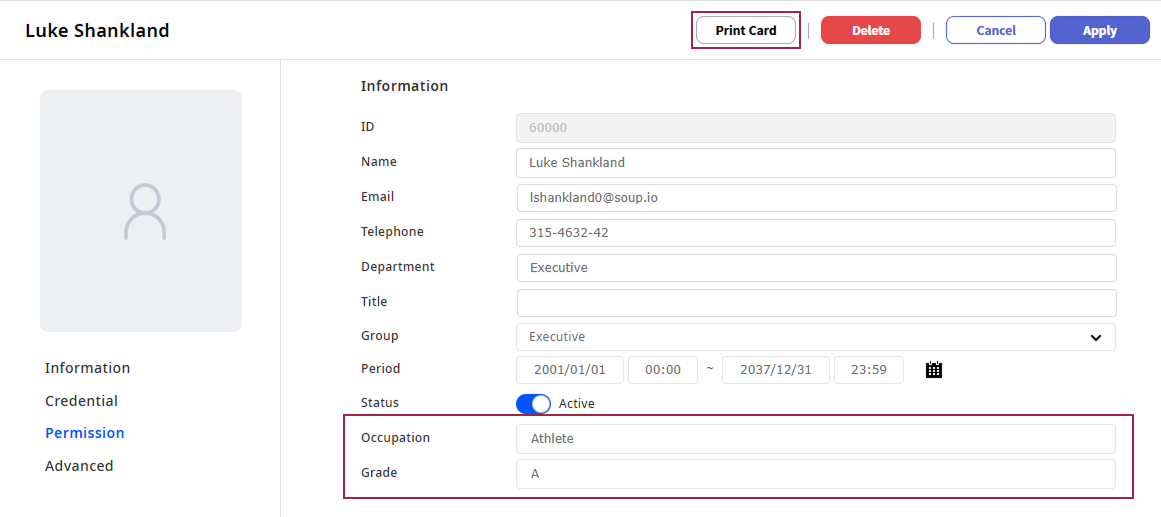Apply the user changes
The height and width of the screenshot is (517, 1161).
click(1099, 30)
